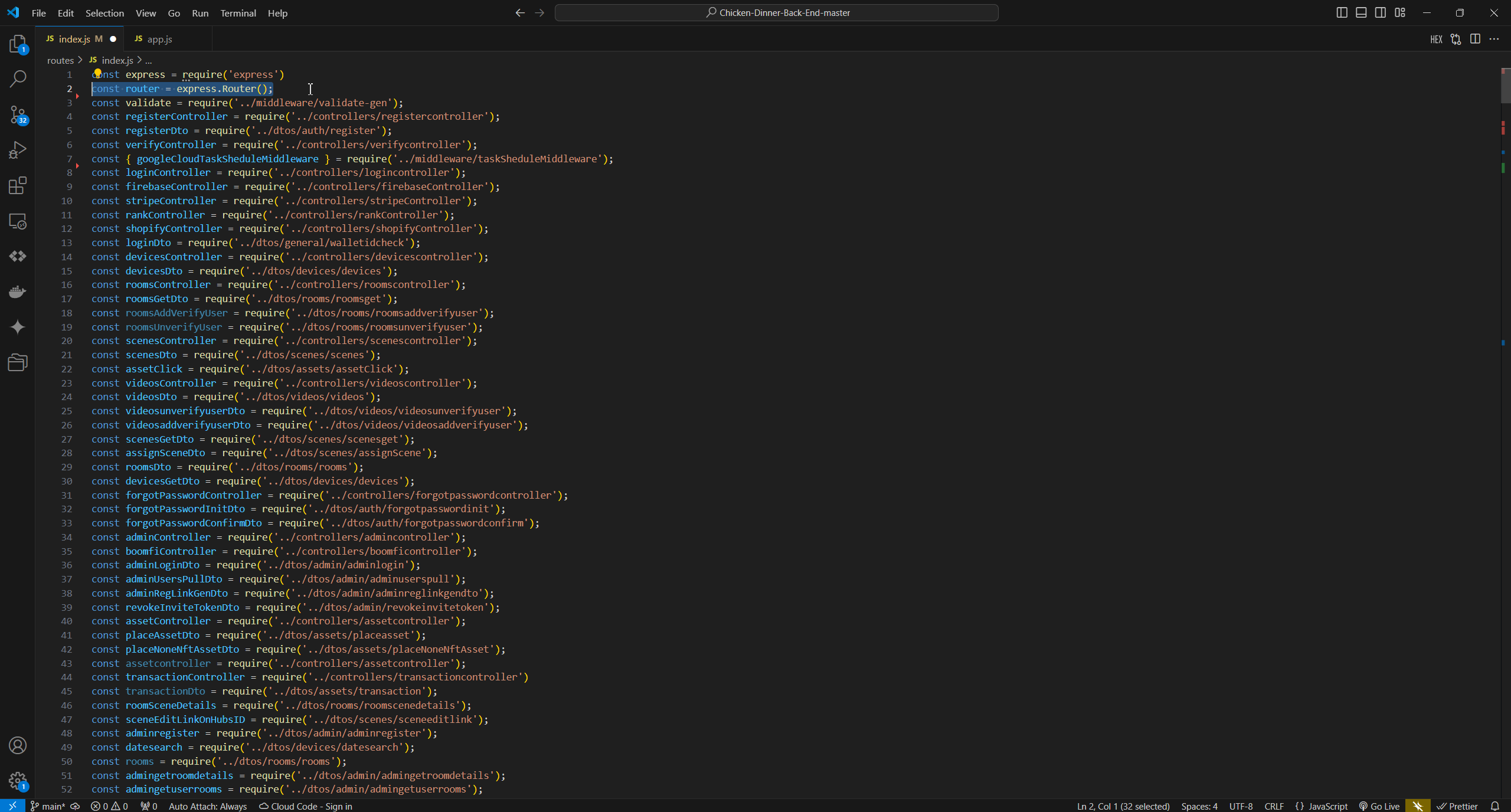The image size is (1511, 812).
Task: Click Go Live in status bar
Action: tap(1379, 806)
